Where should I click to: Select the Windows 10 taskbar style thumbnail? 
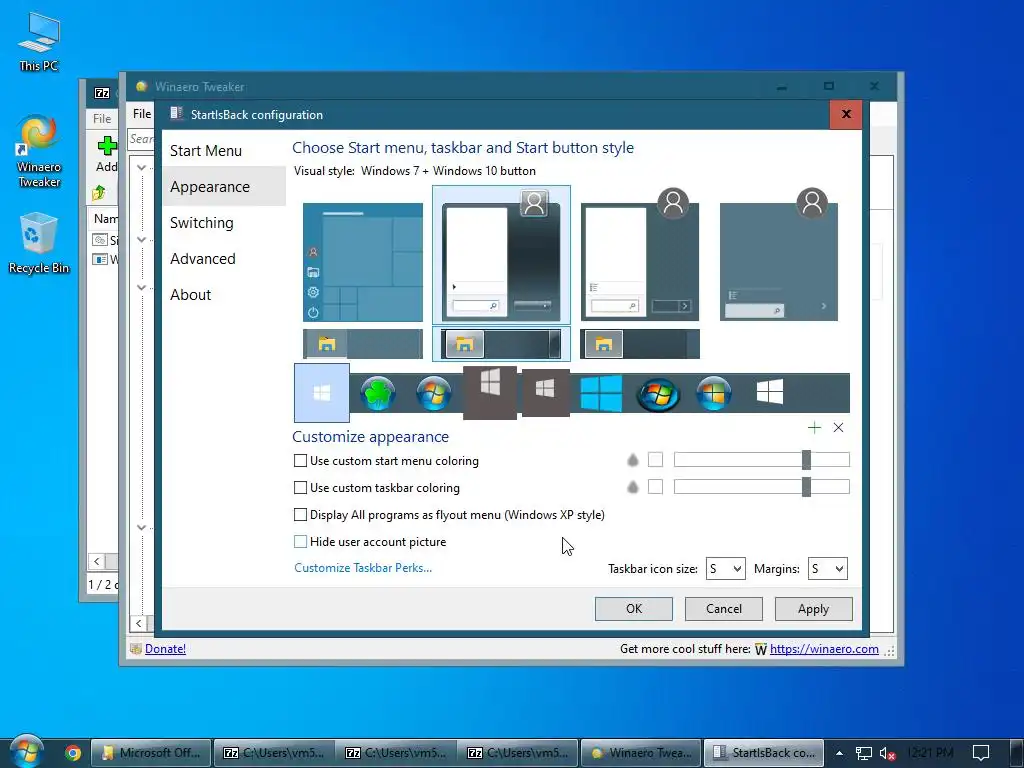point(362,344)
